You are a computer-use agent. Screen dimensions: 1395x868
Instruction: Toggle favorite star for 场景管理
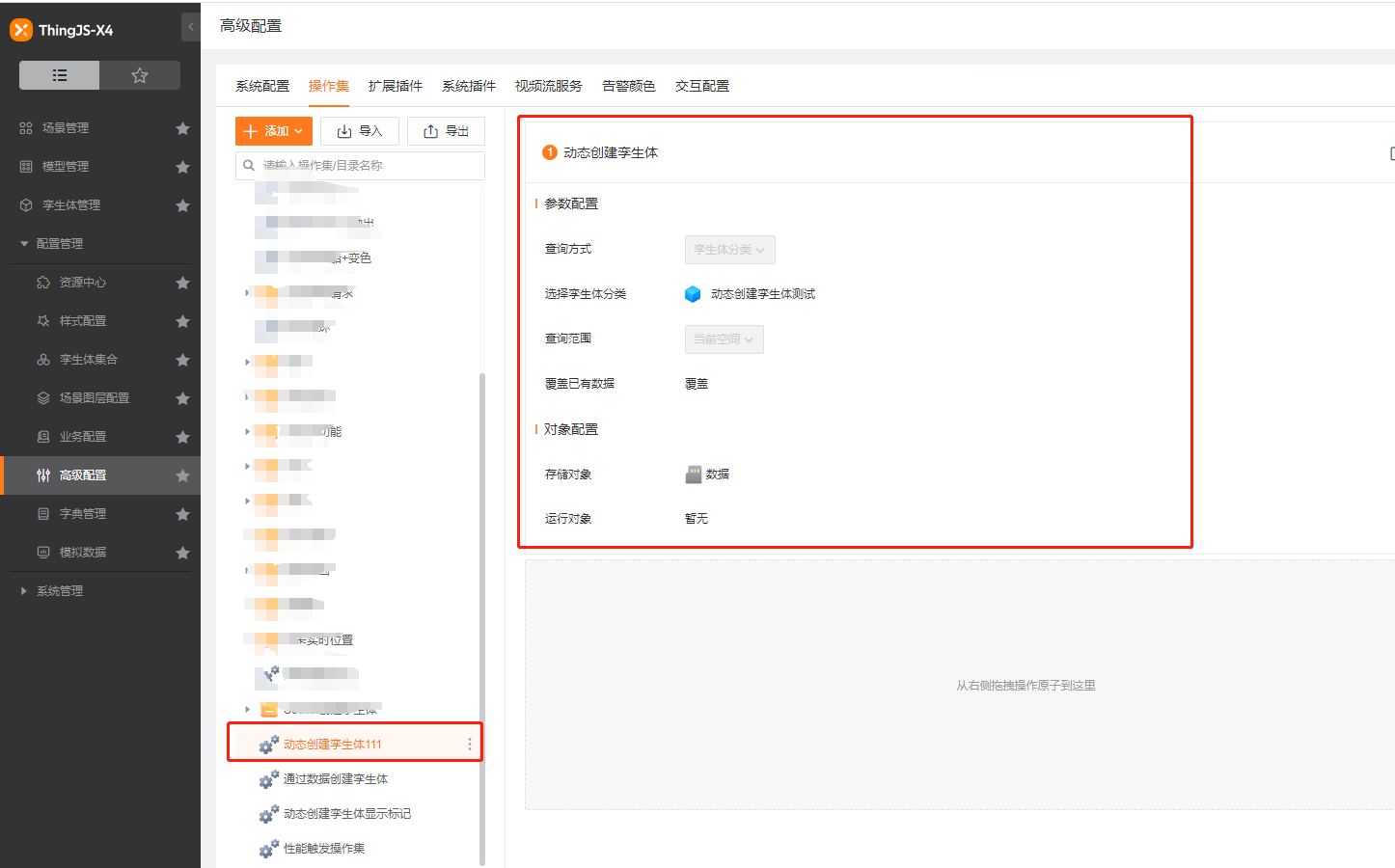click(182, 128)
